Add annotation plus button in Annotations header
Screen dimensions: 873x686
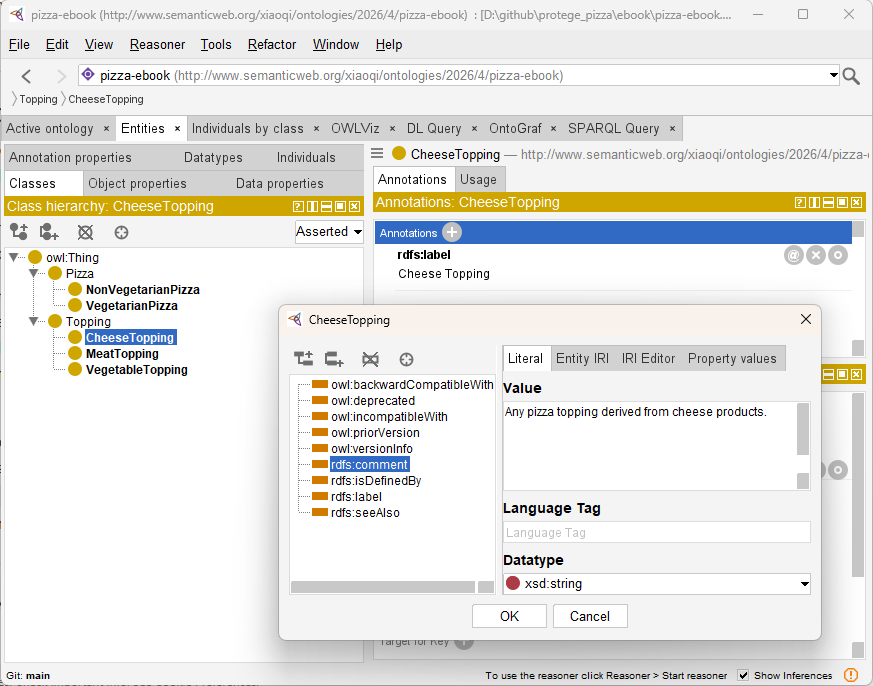click(452, 232)
